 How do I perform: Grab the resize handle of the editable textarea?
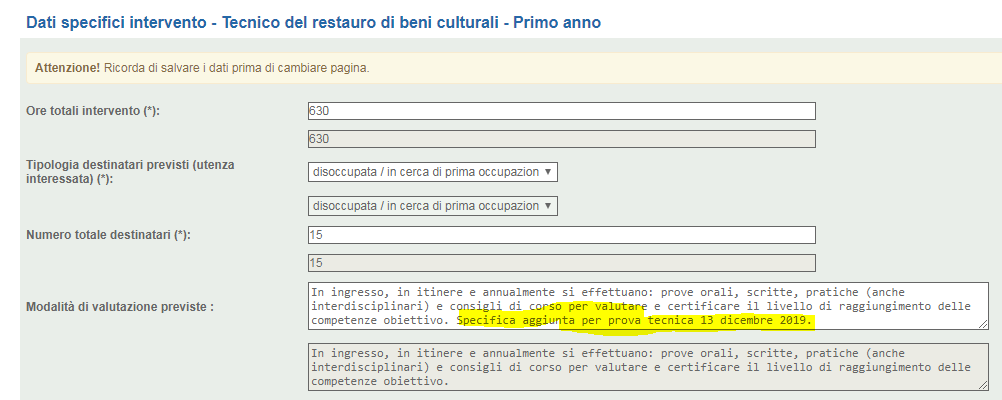pos(983,324)
